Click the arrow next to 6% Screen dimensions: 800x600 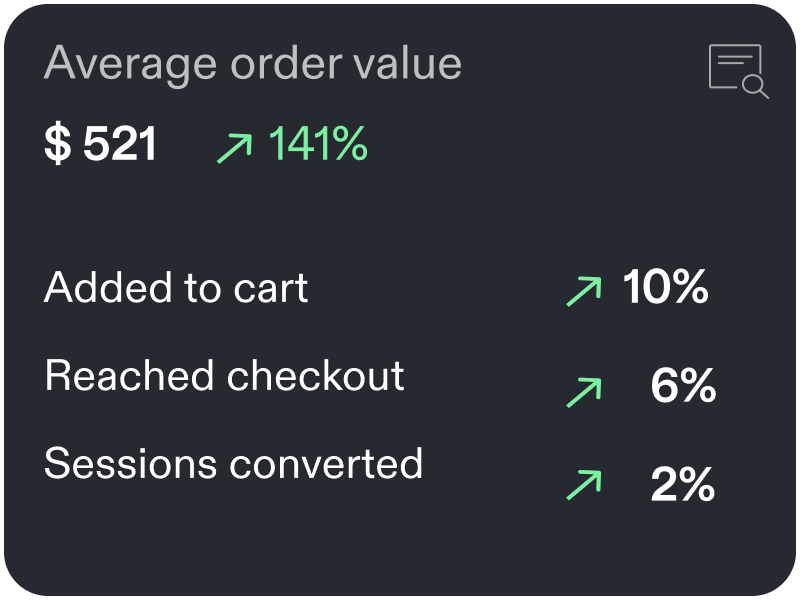coord(584,392)
